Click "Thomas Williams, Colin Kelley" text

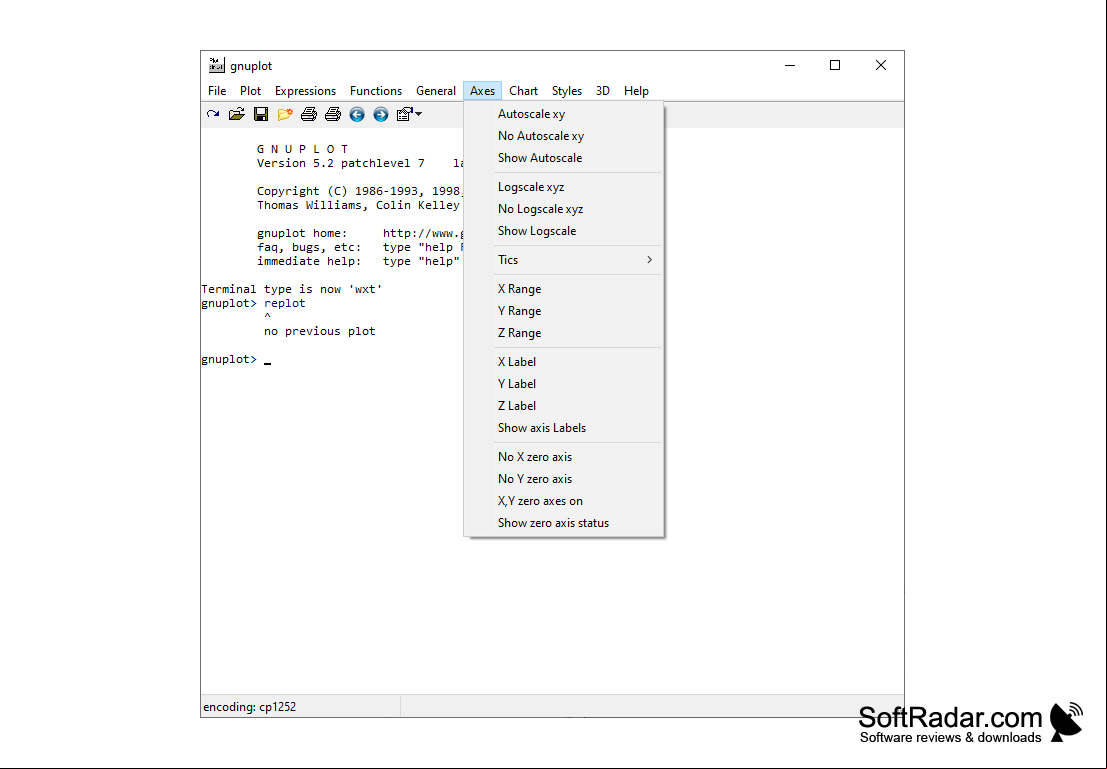pyautogui.click(x=359, y=205)
